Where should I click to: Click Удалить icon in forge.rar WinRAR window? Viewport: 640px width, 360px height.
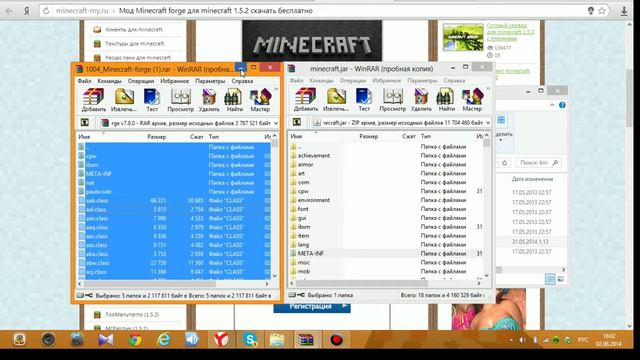pyautogui.click(x=209, y=100)
